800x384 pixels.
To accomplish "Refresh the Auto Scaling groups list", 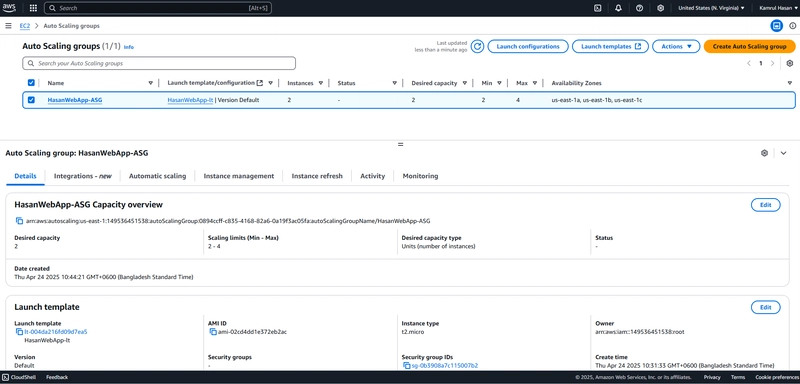I will (x=477, y=46).
